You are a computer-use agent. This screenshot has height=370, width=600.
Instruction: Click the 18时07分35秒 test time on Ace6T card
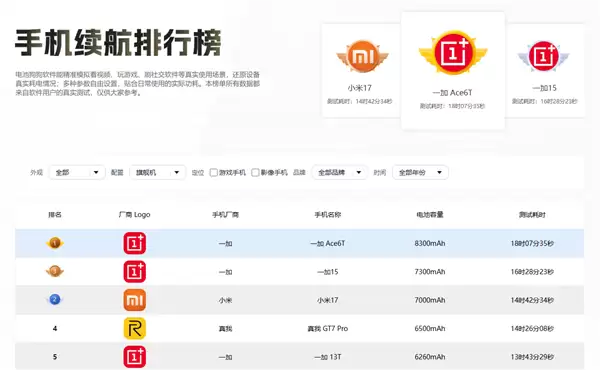pos(466,106)
